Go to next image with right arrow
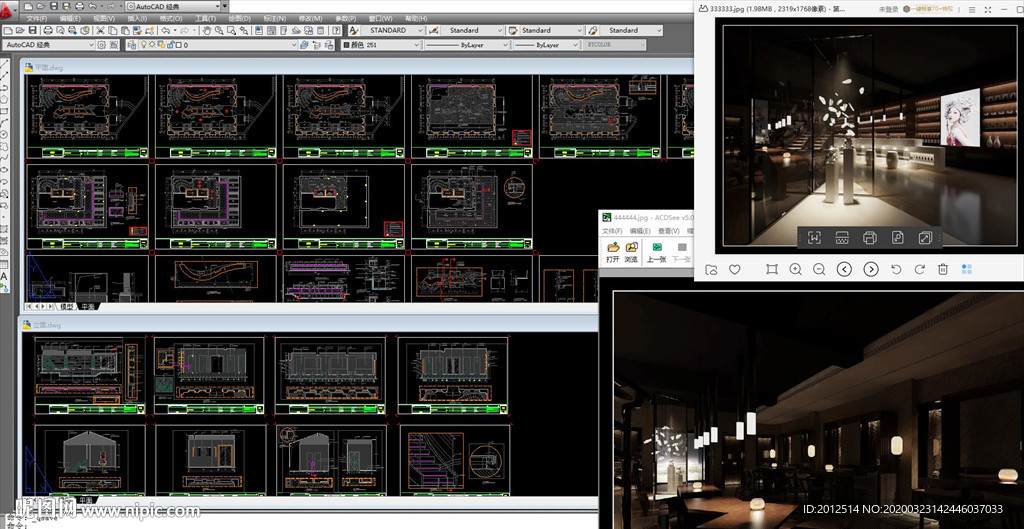Image resolution: width=1024 pixels, height=529 pixels. 870,269
